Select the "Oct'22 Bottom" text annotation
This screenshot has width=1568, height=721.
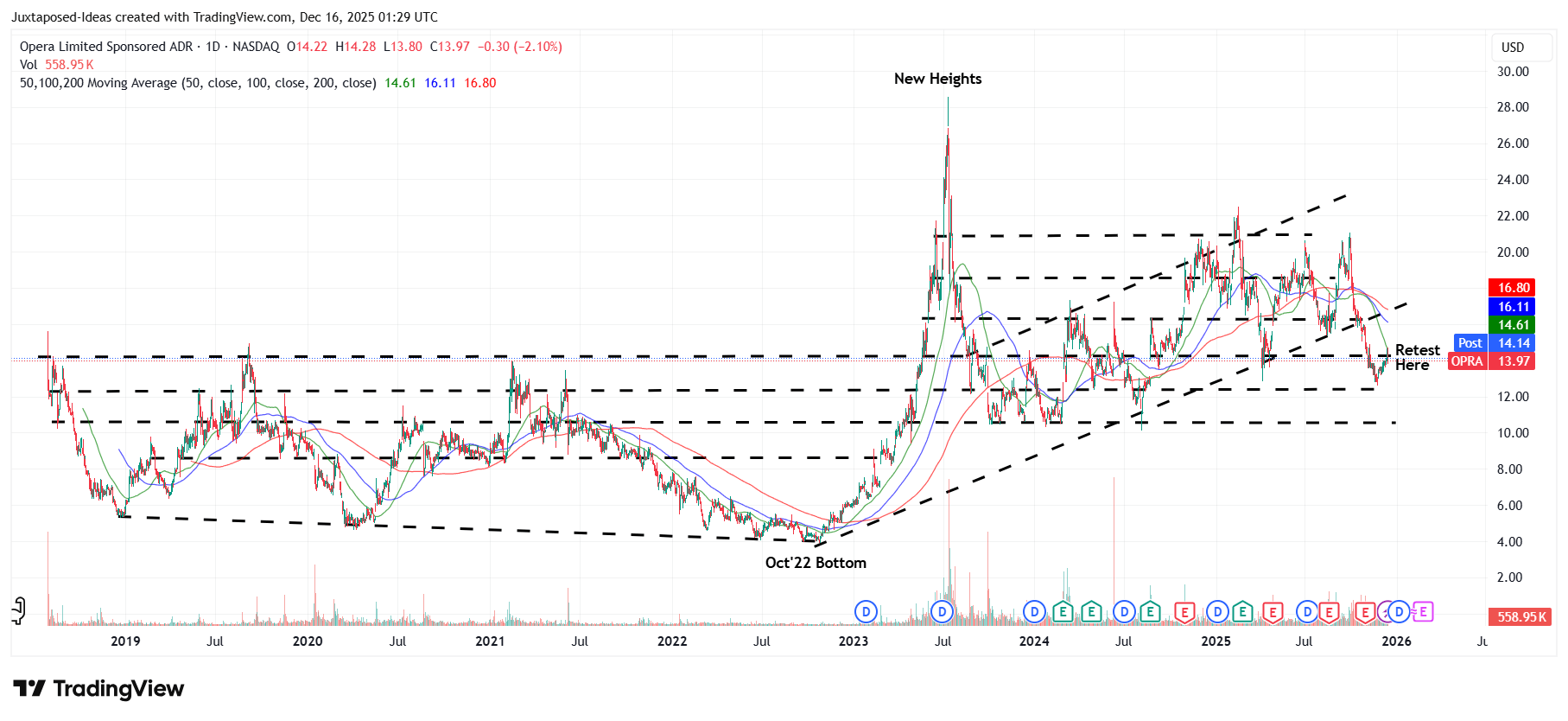coord(816,563)
